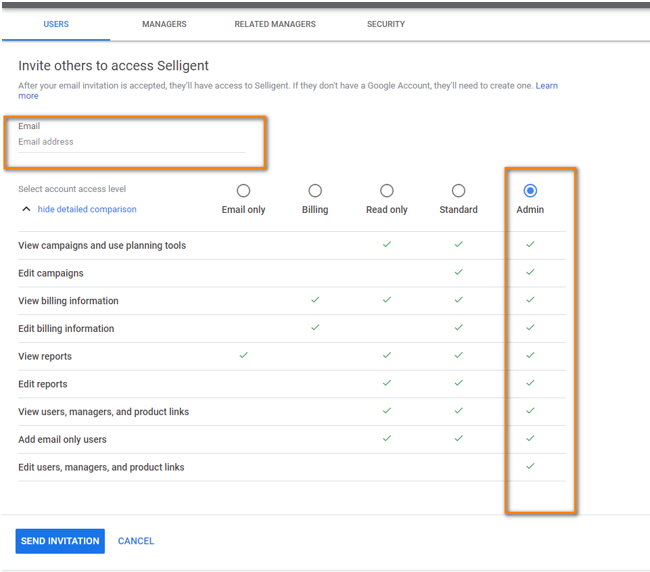Select the Email only access level
650x572 pixels.
(243, 191)
